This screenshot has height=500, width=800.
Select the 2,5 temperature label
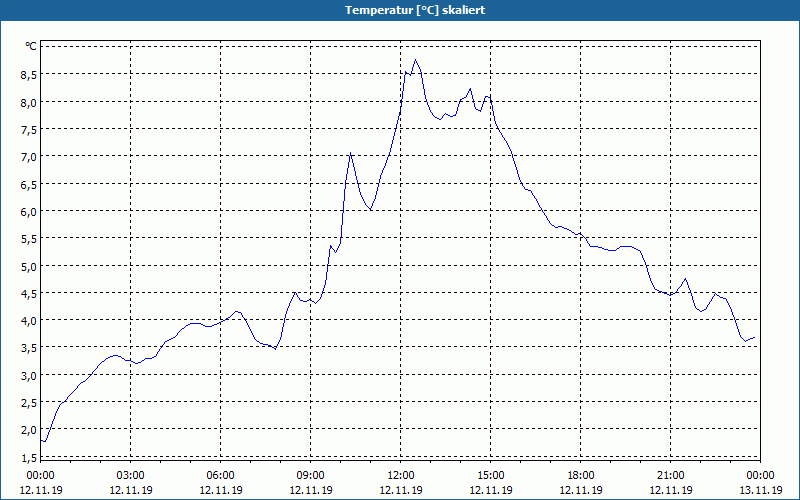tap(30, 403)
